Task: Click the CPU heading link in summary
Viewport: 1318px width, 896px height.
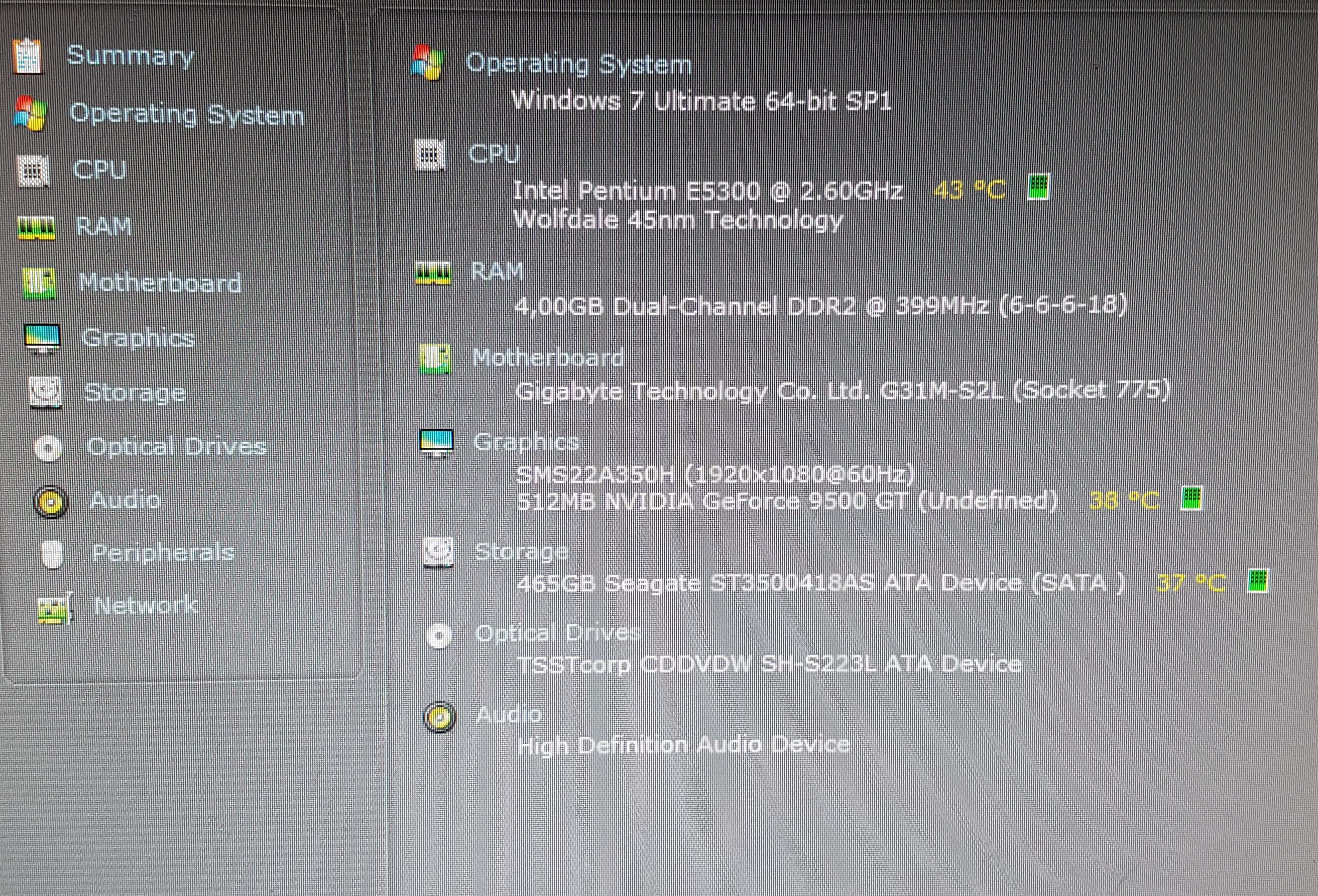Action: 494,153
